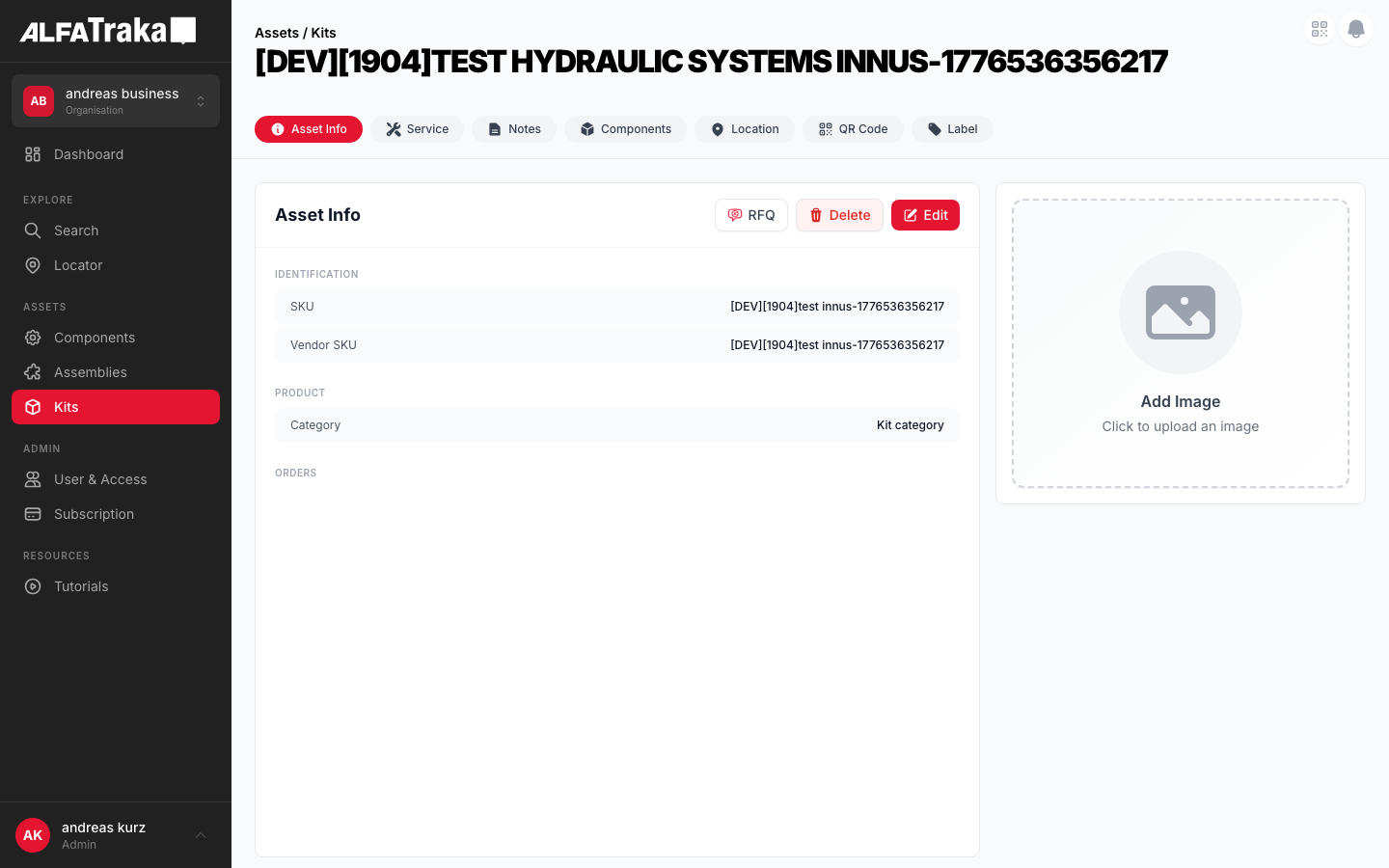Screen dimensions: 1389x868
Task: Open Locator from the sidebar
Action: click(78, 265)
